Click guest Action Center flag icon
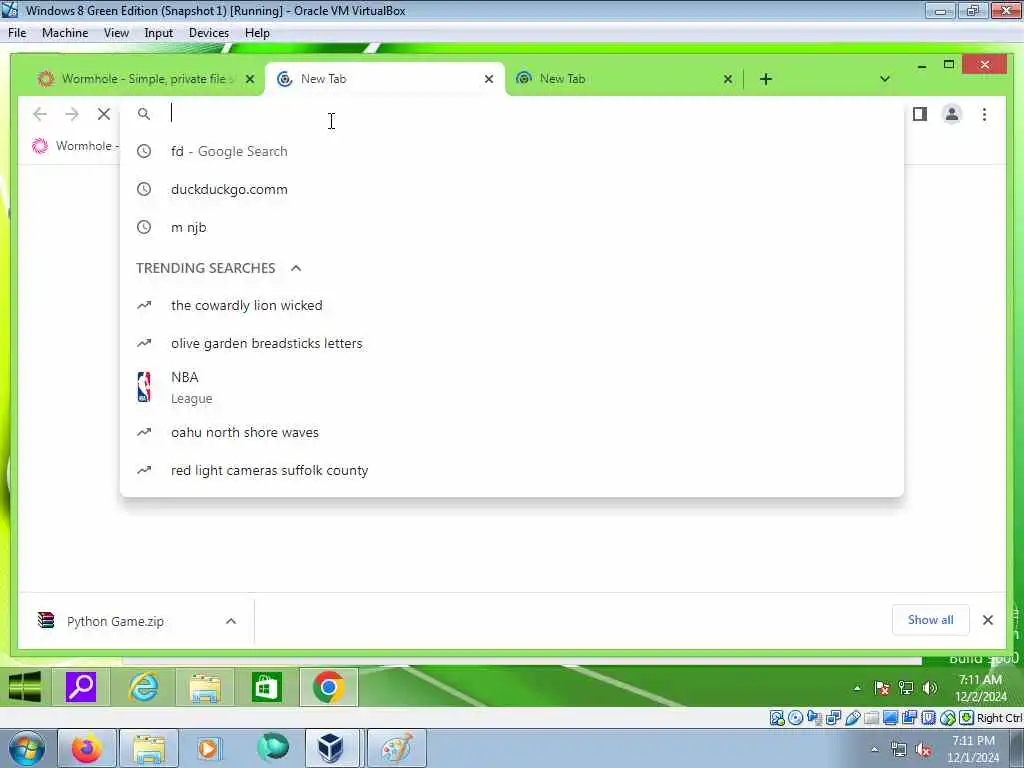This screenshot has height=768, width=1024. [x=882, y=688]
